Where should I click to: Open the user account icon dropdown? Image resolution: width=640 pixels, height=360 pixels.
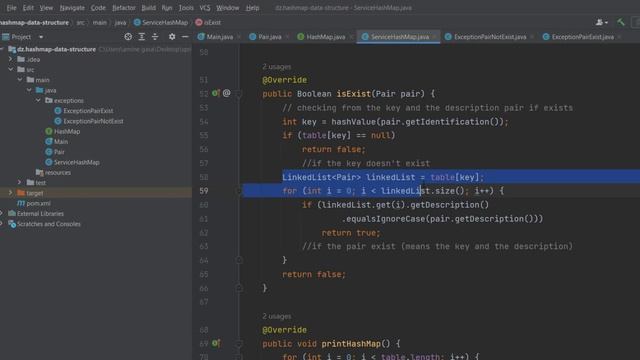click(x=602, y=22)
